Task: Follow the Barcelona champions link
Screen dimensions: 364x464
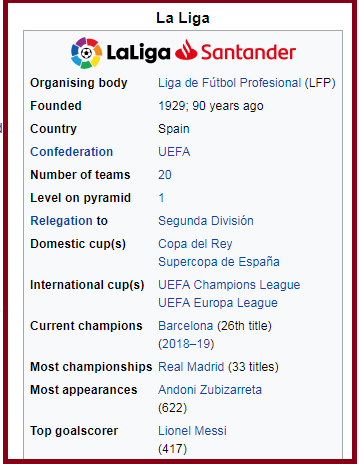Action: (185, 326)
